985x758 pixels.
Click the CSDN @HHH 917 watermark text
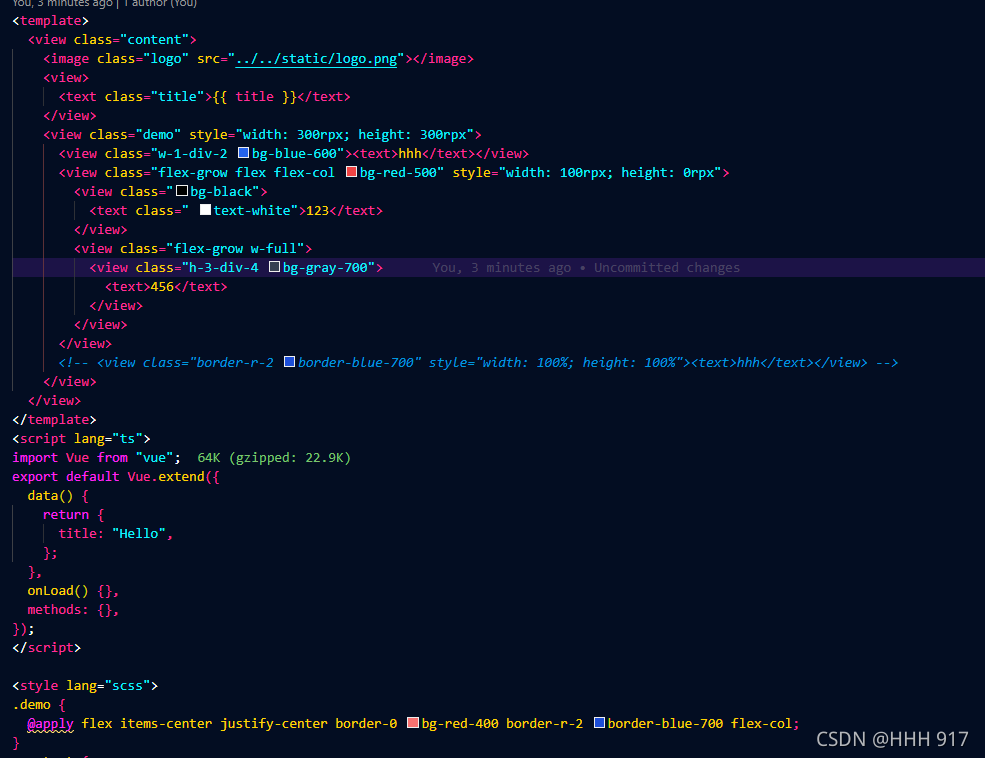click(x=892, y=739)
